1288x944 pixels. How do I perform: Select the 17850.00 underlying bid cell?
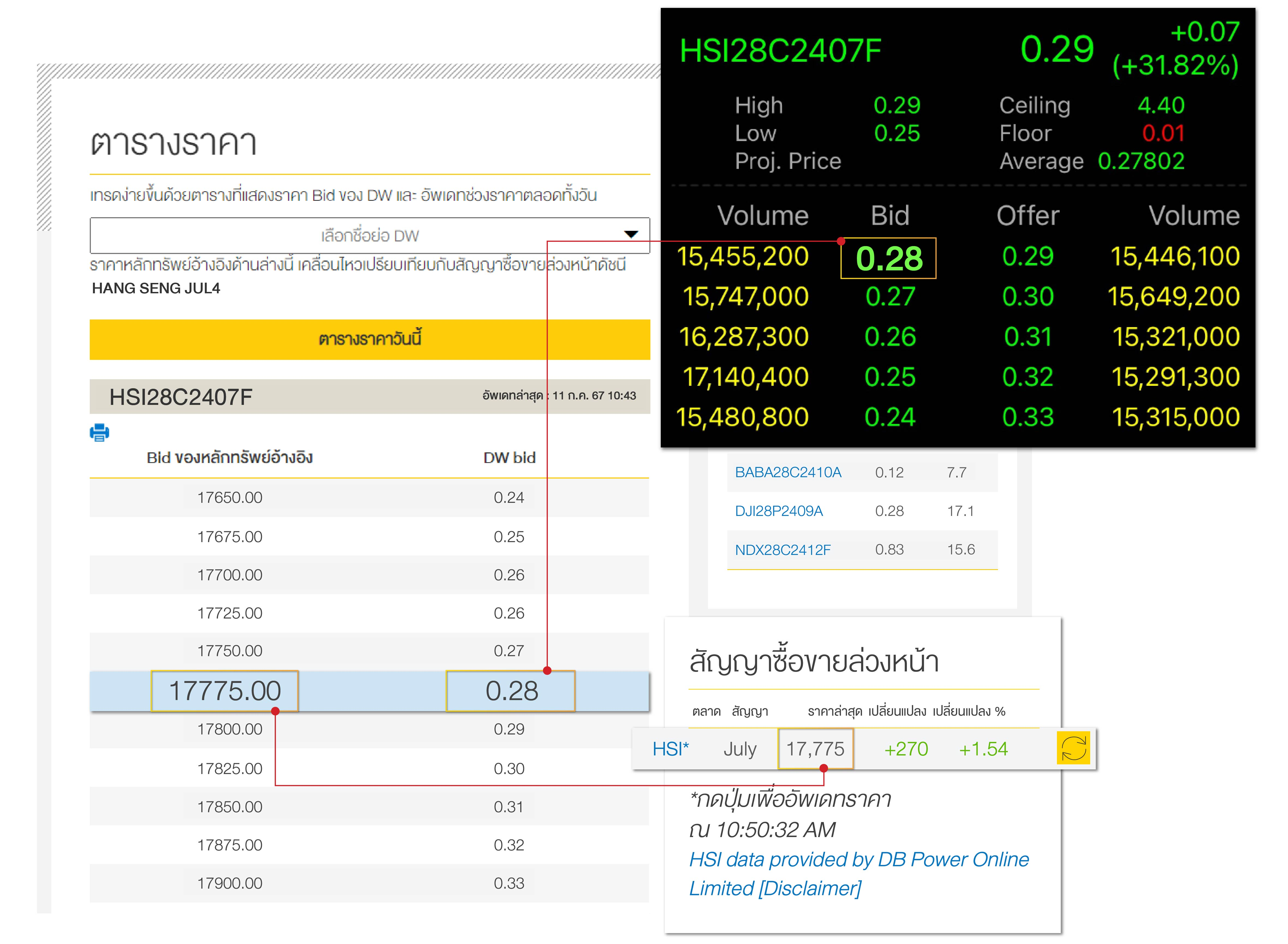pos(230,807)
